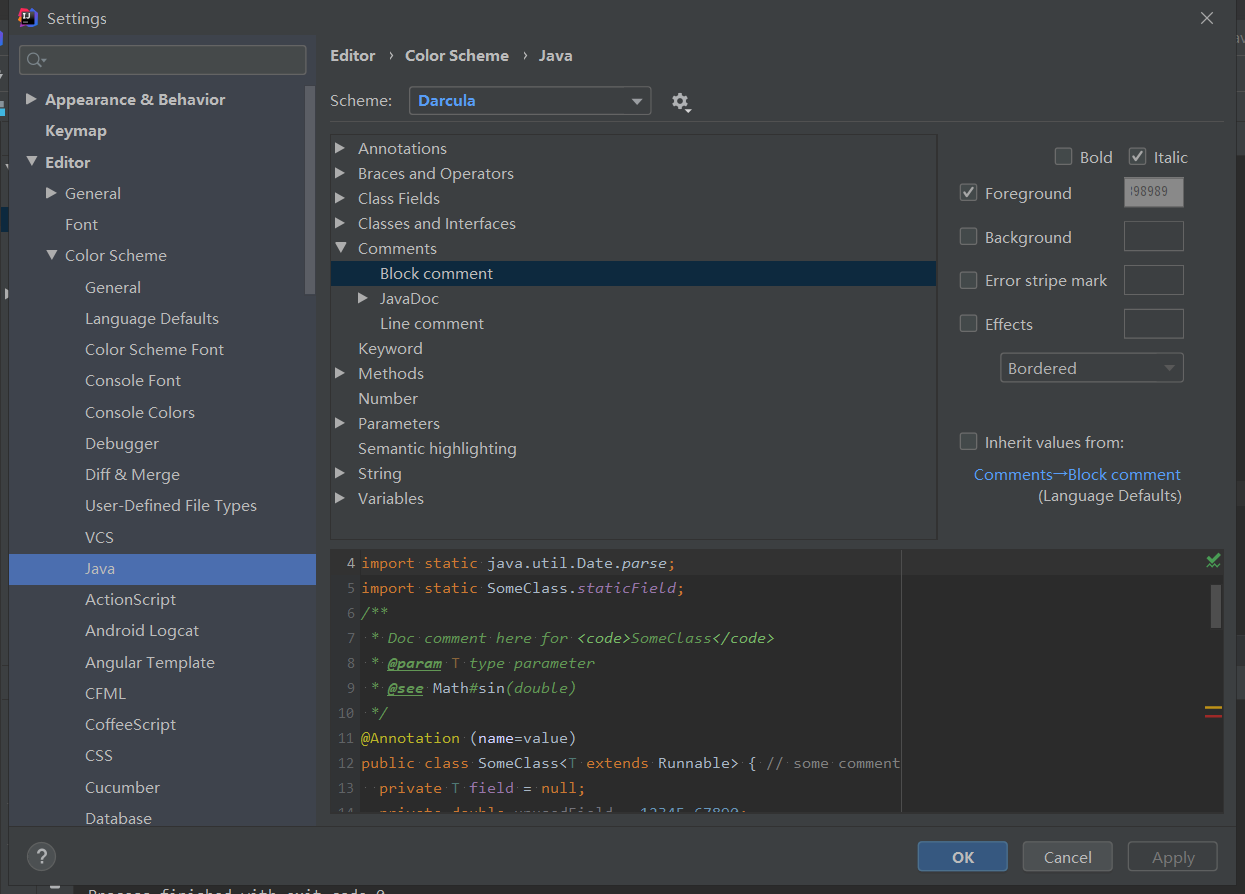Select Angular Template entry
This screenshot has width=1245, height=894.
150,662
